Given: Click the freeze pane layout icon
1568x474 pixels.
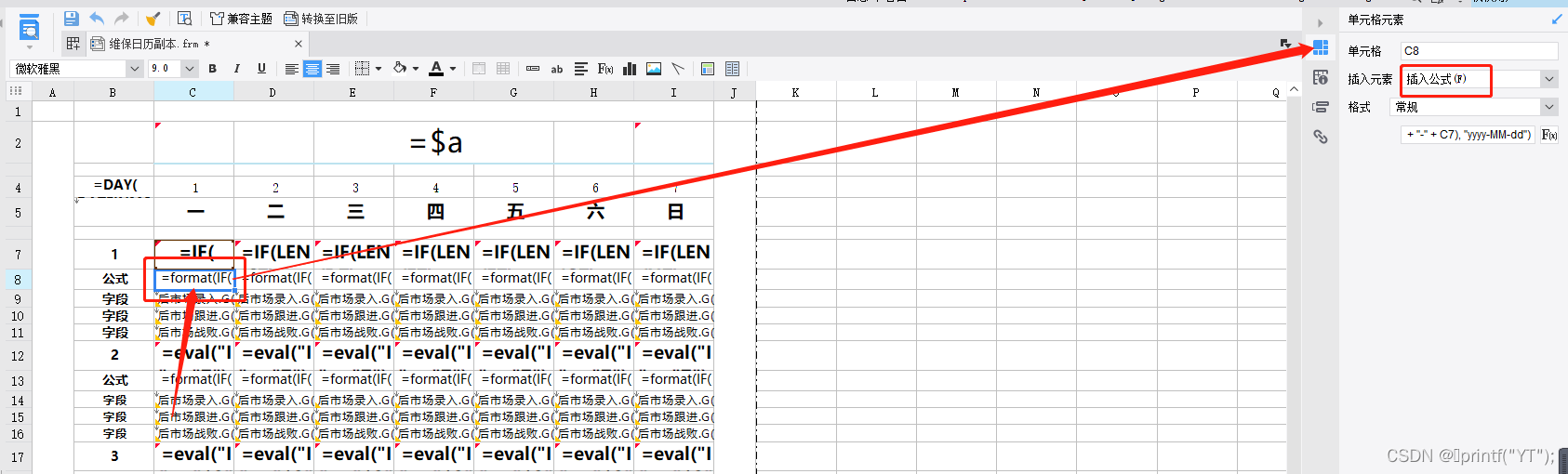Looking at the screenshot, I should pyautogui.click(x=708, y=69).
